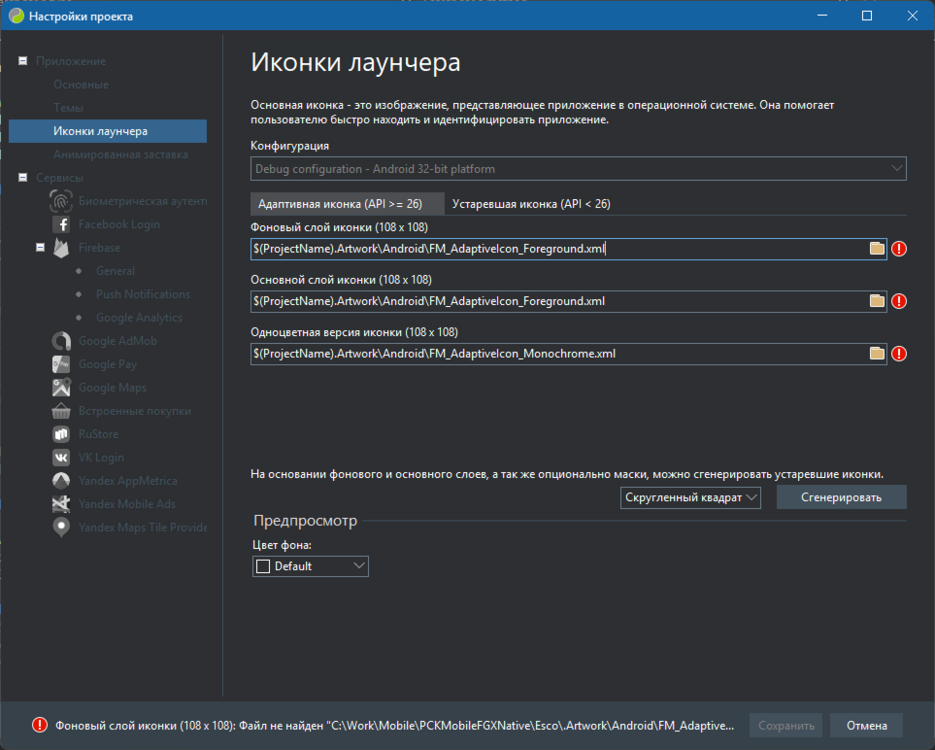Image resolution: width=935 pixels, height=750 pixels.
Task: Select the Встроенные покупки label
Action: click(x=135, y=411)
